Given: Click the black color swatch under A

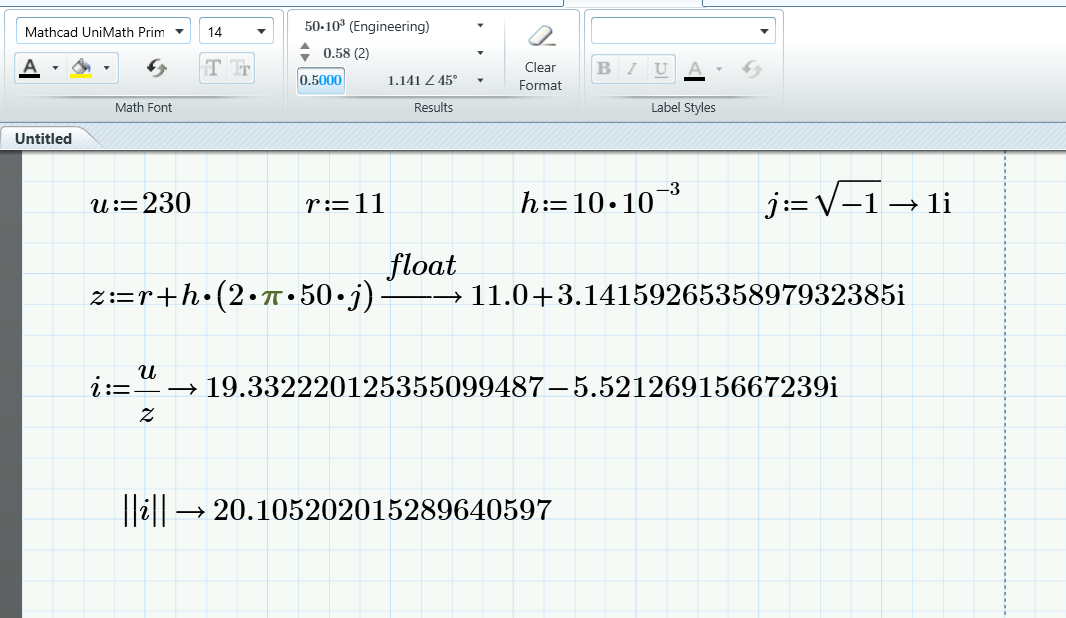Looking at the screenshot, I should tap(31, 75).
